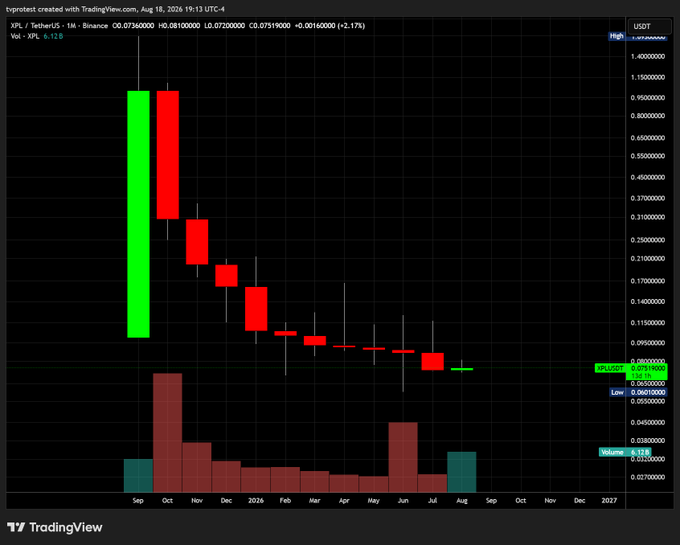Click the green XPLUSDT symbol tag
Image resolution: width=680 pixels, height=545 pixels.
(610, 368)
